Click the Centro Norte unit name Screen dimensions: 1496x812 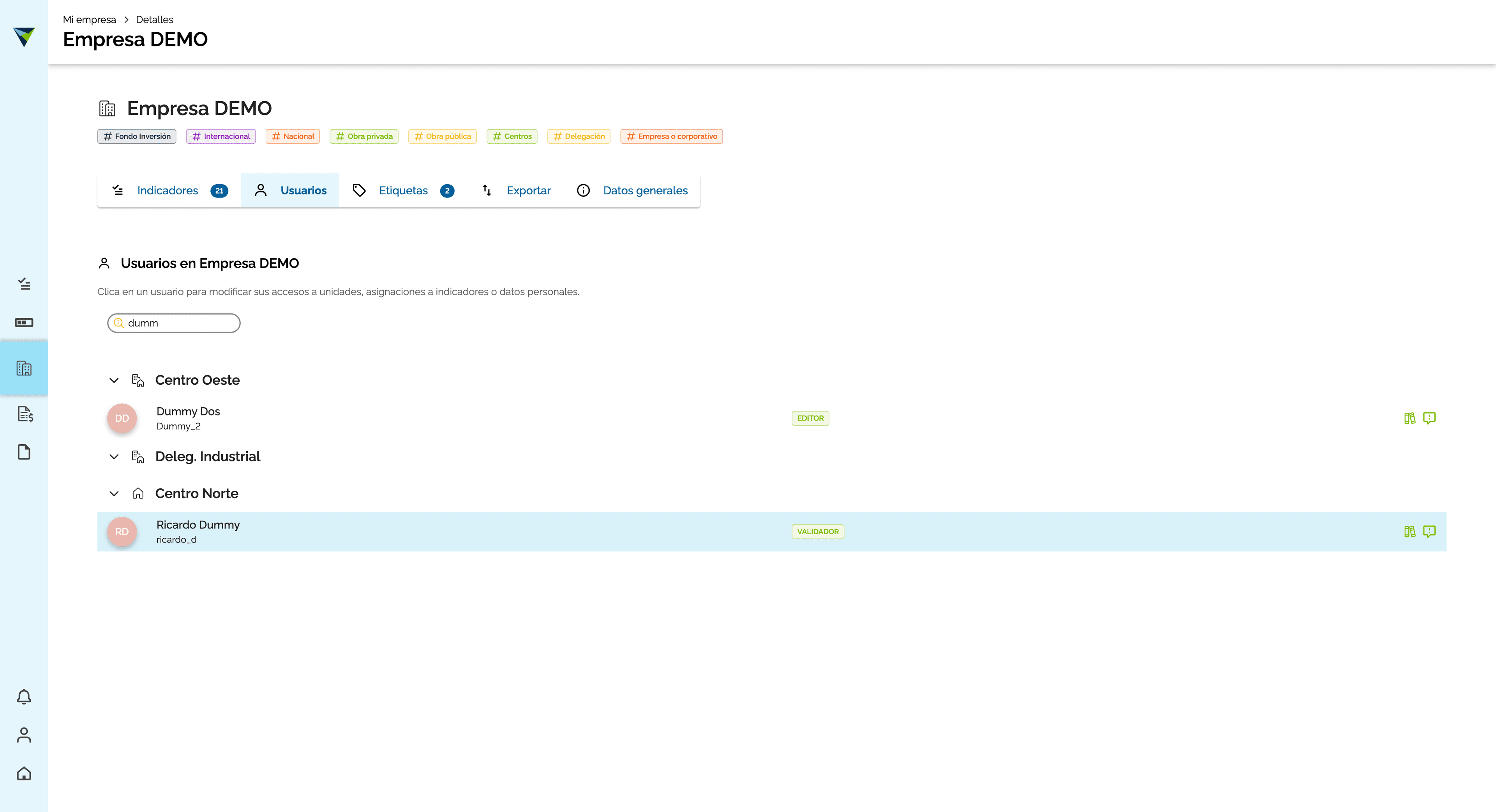pos(197,493)
